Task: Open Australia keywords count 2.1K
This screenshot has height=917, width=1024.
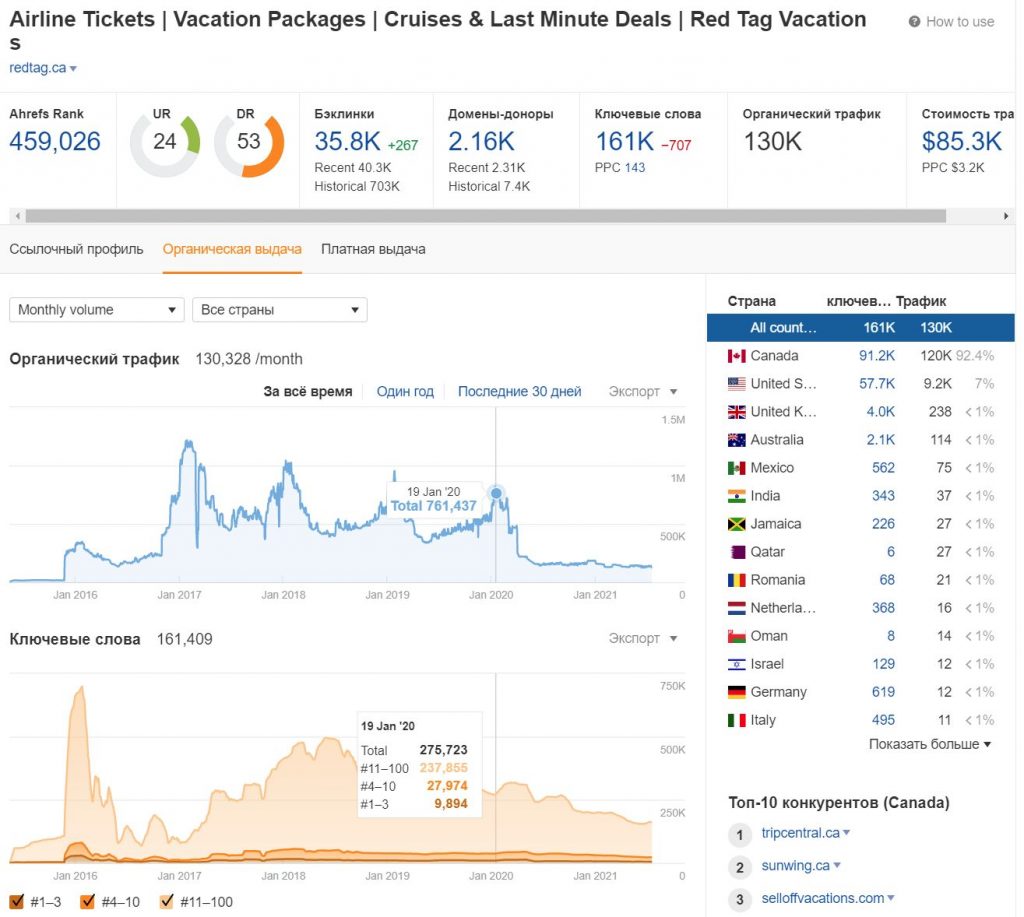Action: tap(880, 440)
